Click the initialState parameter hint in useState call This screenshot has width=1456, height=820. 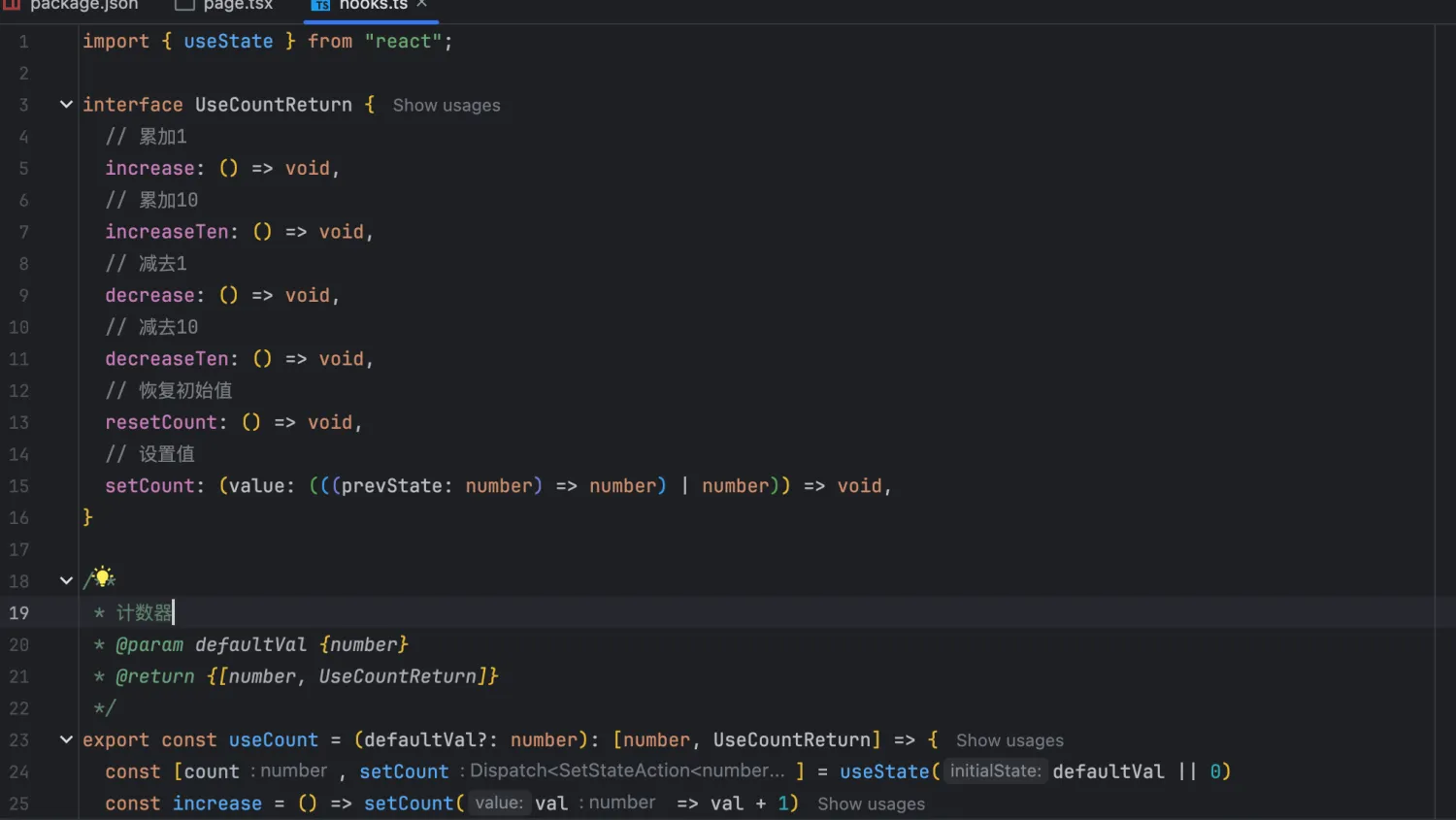click(995, 771)
